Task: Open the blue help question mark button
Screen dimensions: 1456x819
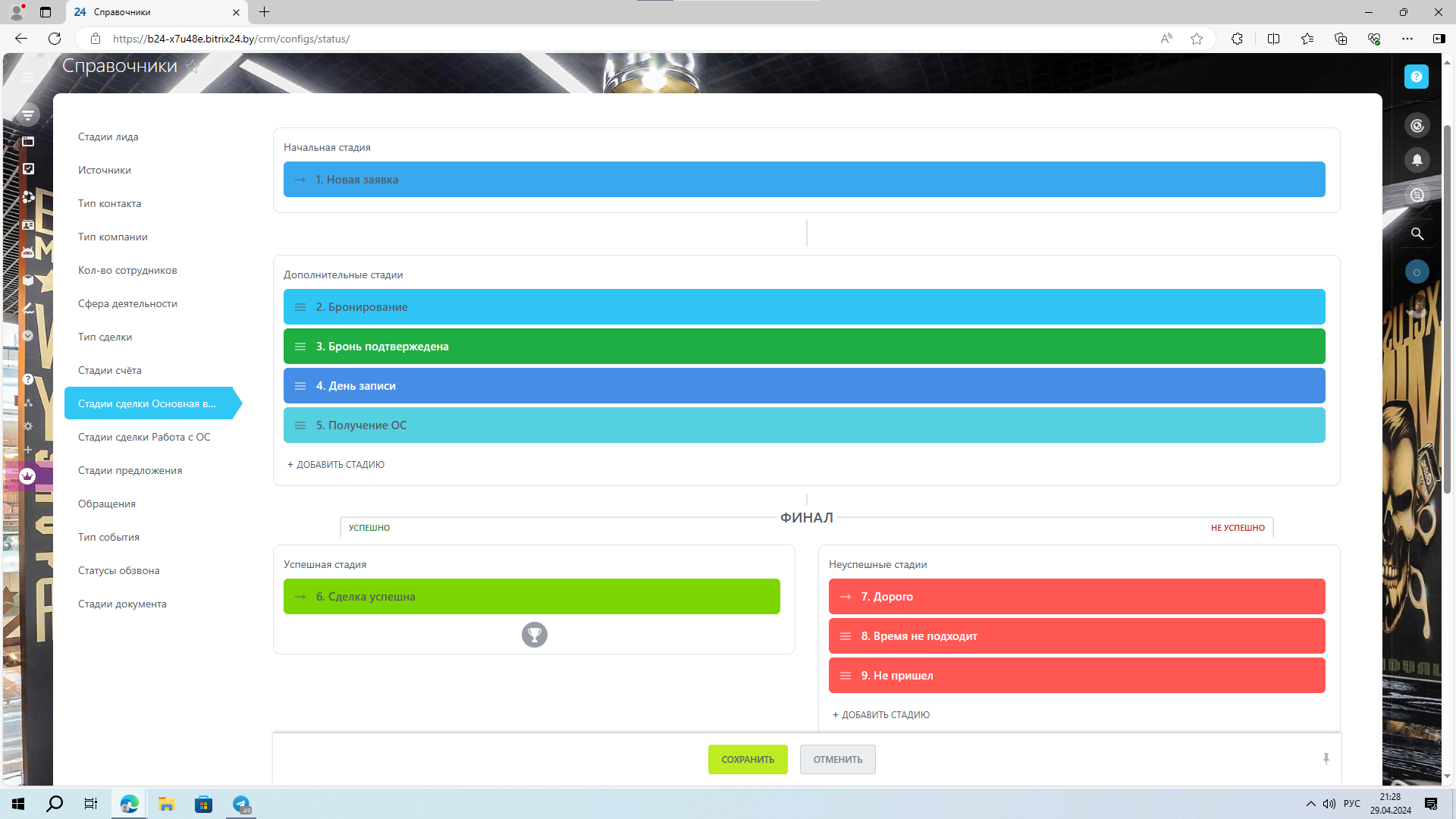Action: pos(1416,77)
